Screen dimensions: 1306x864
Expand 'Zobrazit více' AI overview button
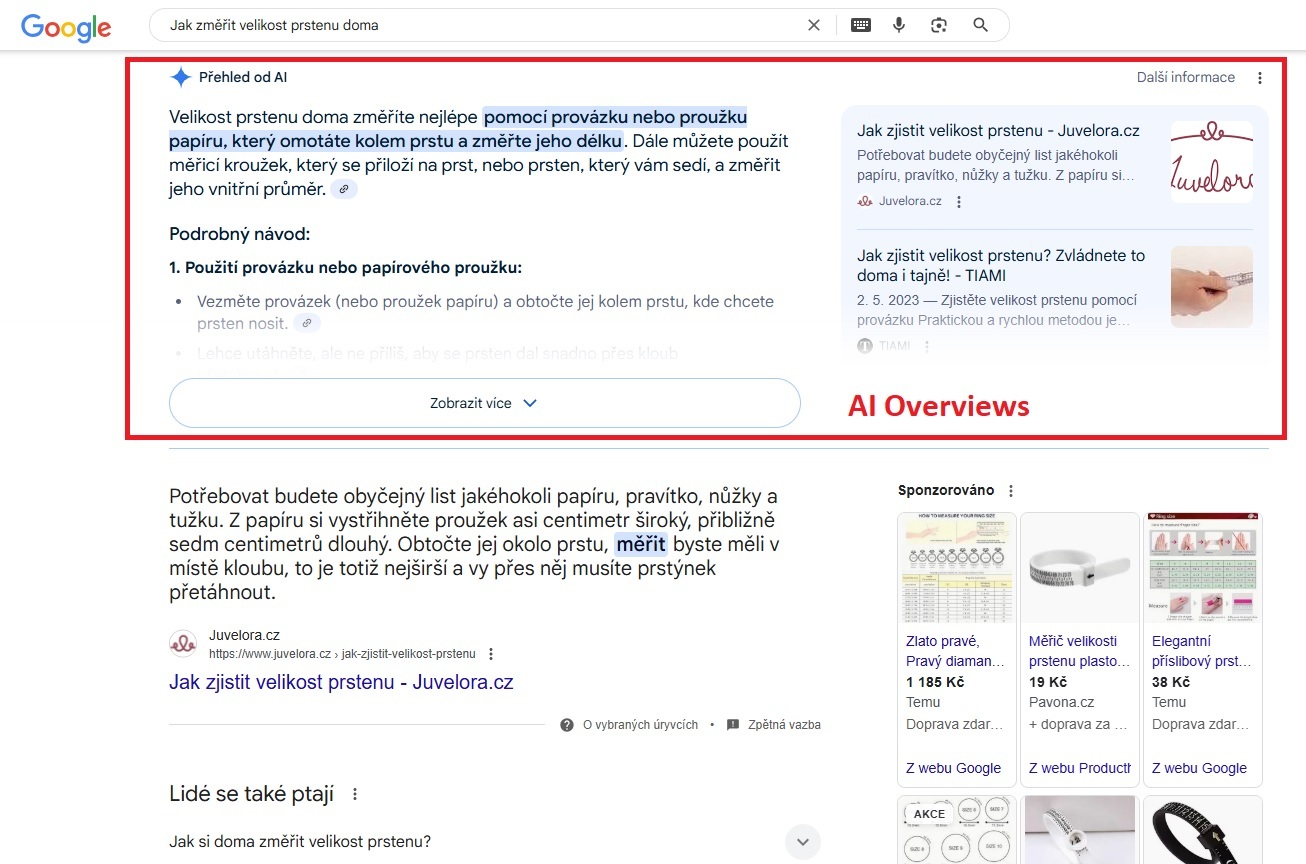485,403
